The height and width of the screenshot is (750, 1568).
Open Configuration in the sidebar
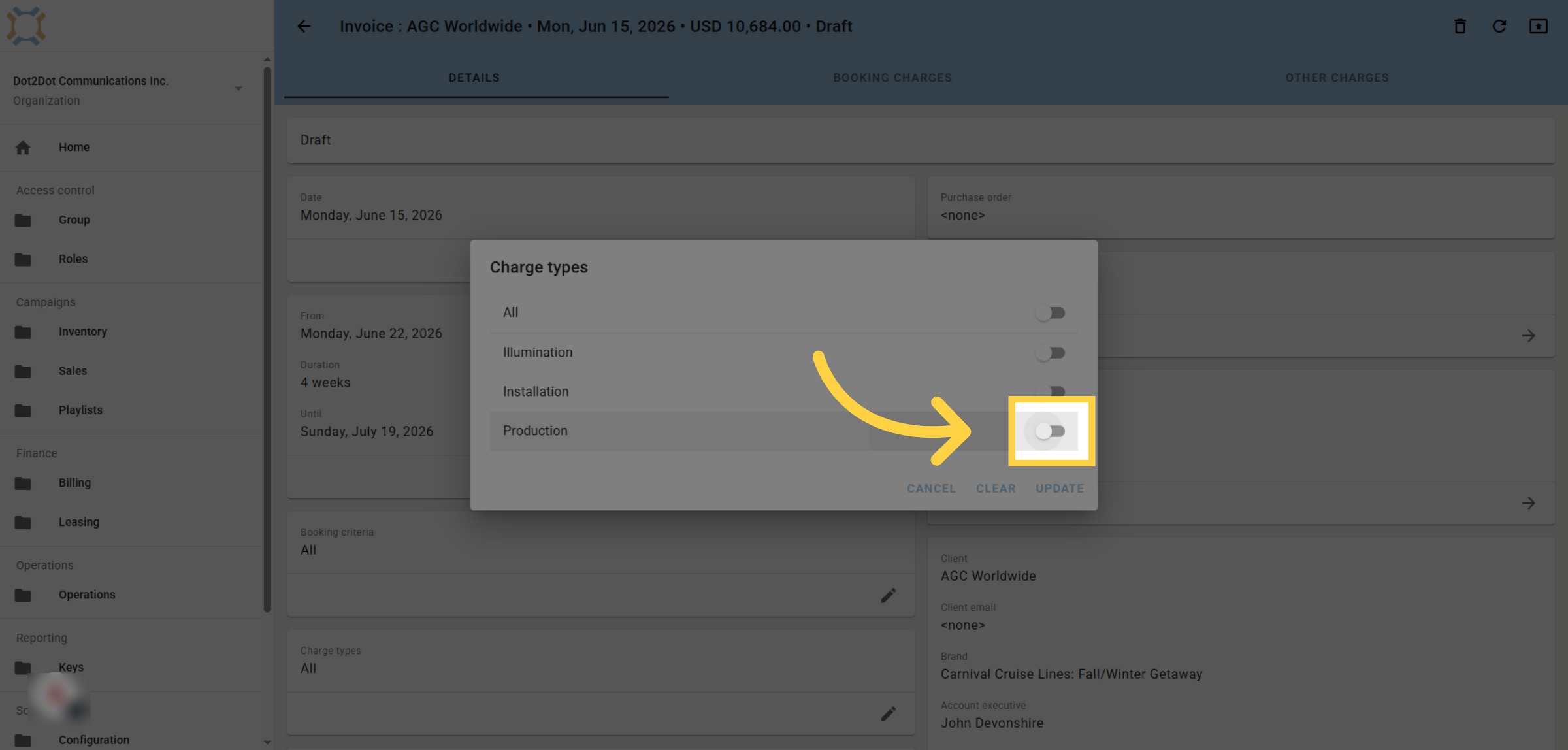(x=93, y=740)
